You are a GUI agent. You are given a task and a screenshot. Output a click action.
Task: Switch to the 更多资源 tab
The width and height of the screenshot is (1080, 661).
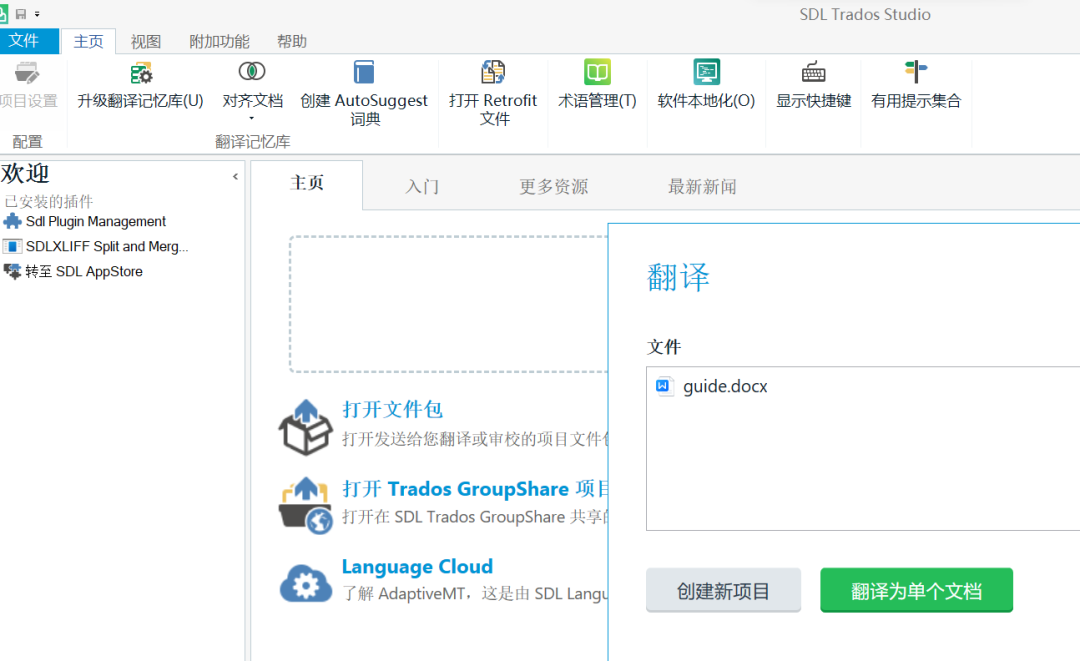coord(553,185)
